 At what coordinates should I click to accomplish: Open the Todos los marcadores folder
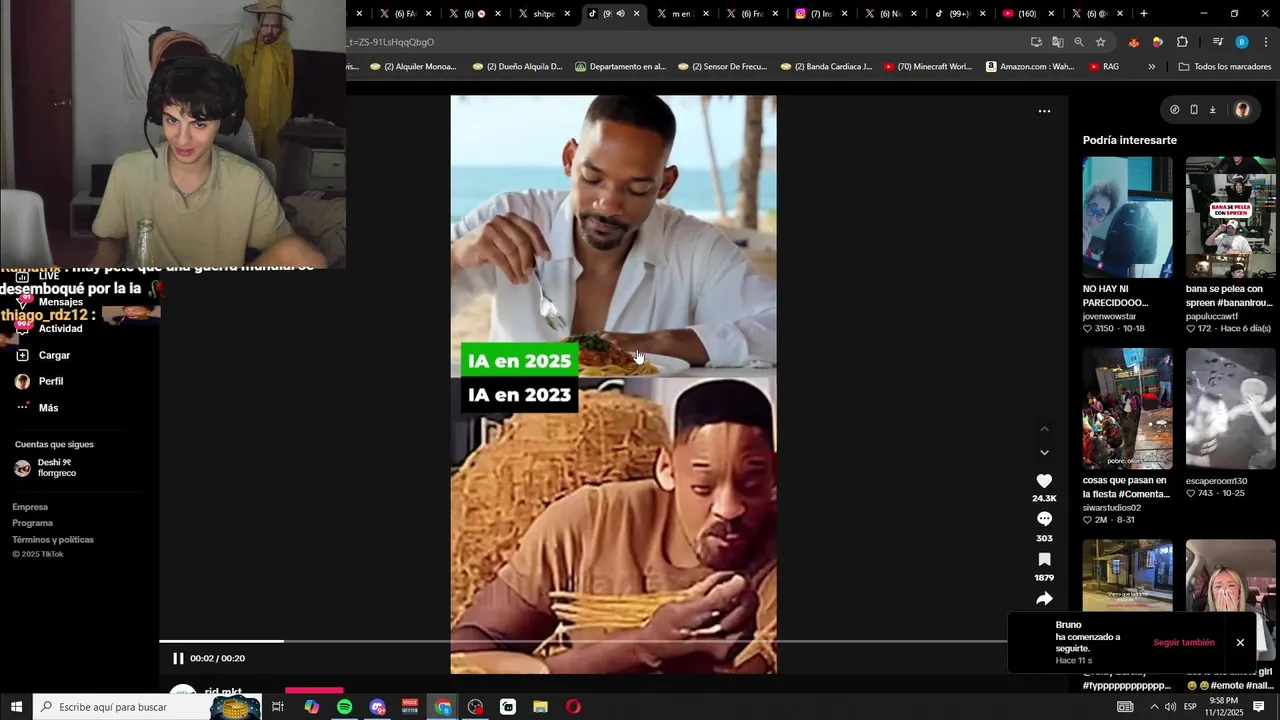[1225, 67]
